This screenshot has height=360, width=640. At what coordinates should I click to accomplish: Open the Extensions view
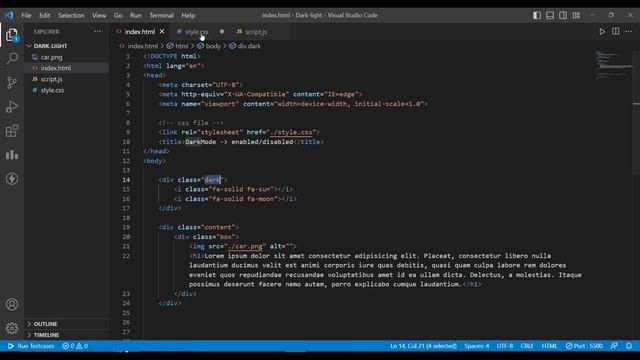(x=12, y=131)
